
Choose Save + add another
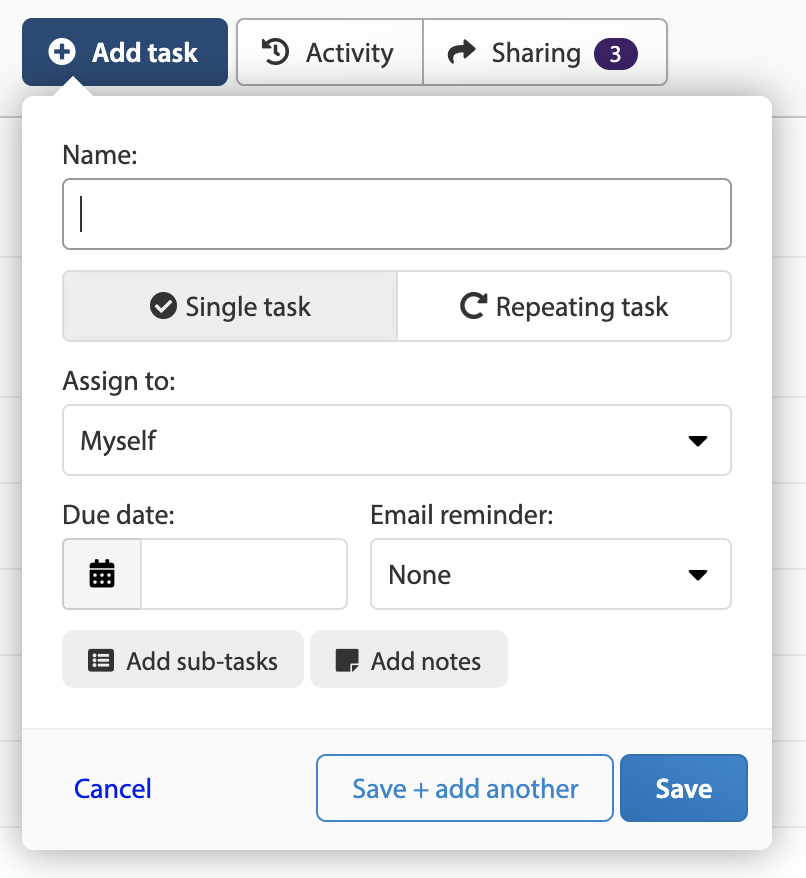point(465,788)
